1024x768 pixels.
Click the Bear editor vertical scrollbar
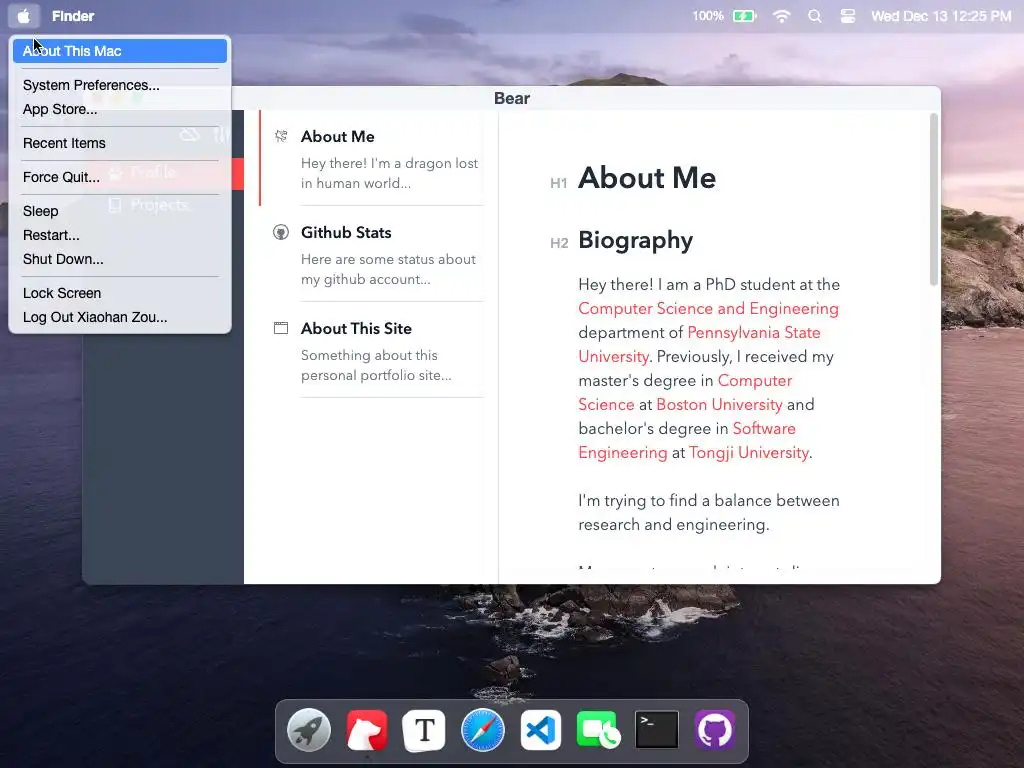tap(934, 199)
